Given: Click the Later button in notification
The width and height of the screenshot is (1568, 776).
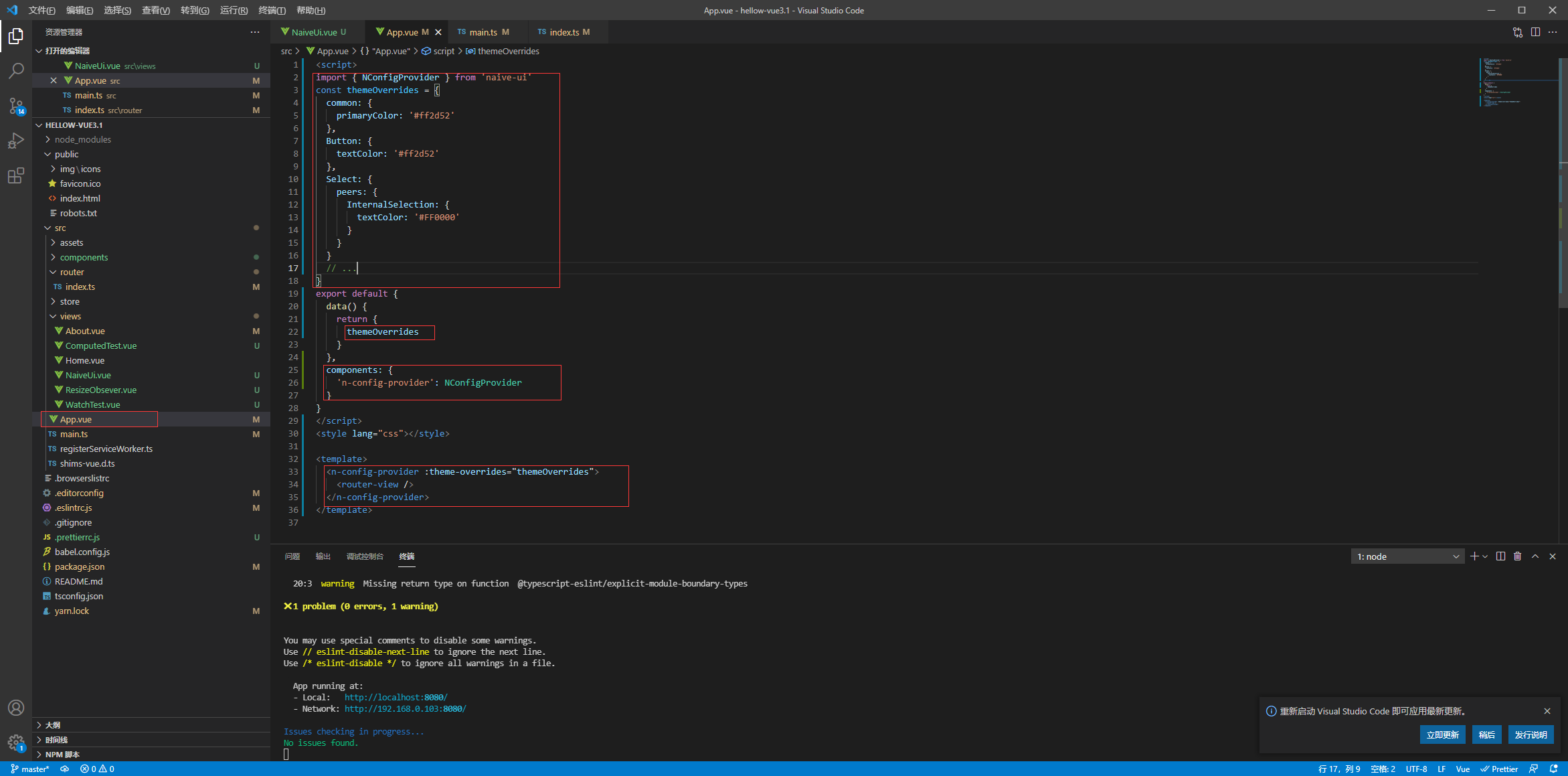Looking at the screenshot, I should [x=1486, y=734].
